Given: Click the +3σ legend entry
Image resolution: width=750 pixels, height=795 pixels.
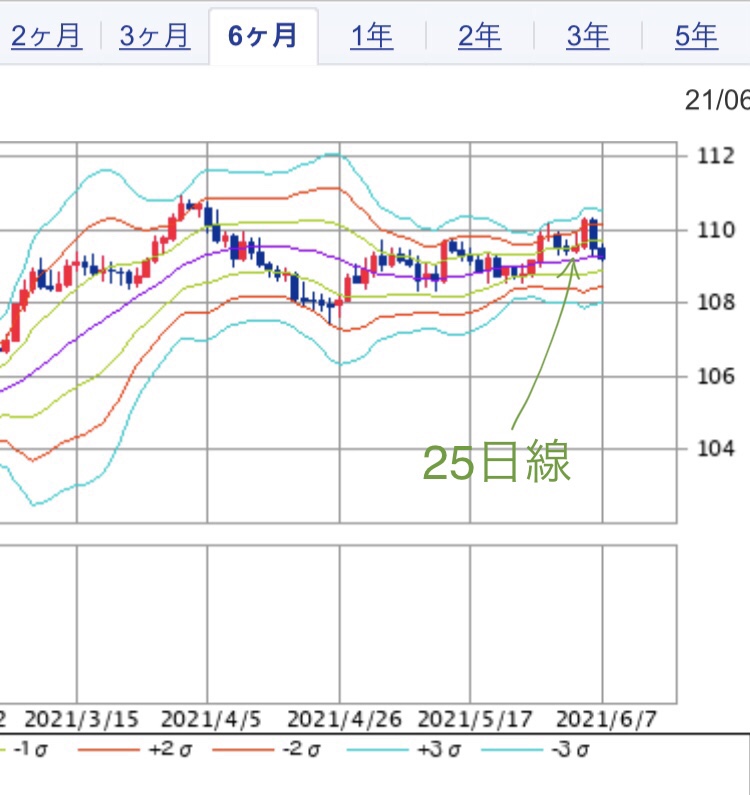Looking at the screenshot, I should (x=404, y=749).
